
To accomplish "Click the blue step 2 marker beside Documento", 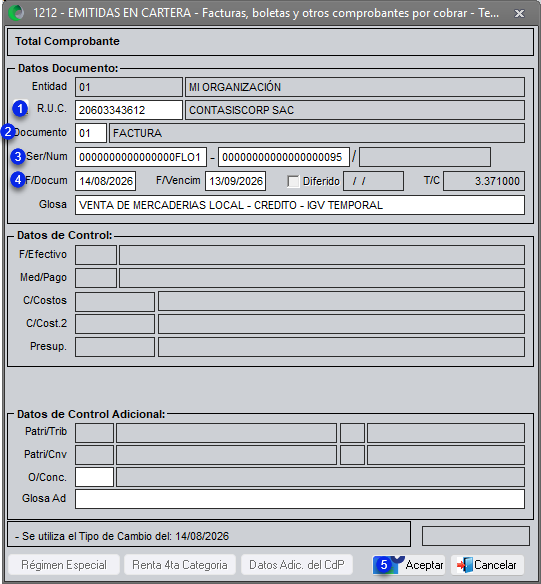I will (7, 132).
